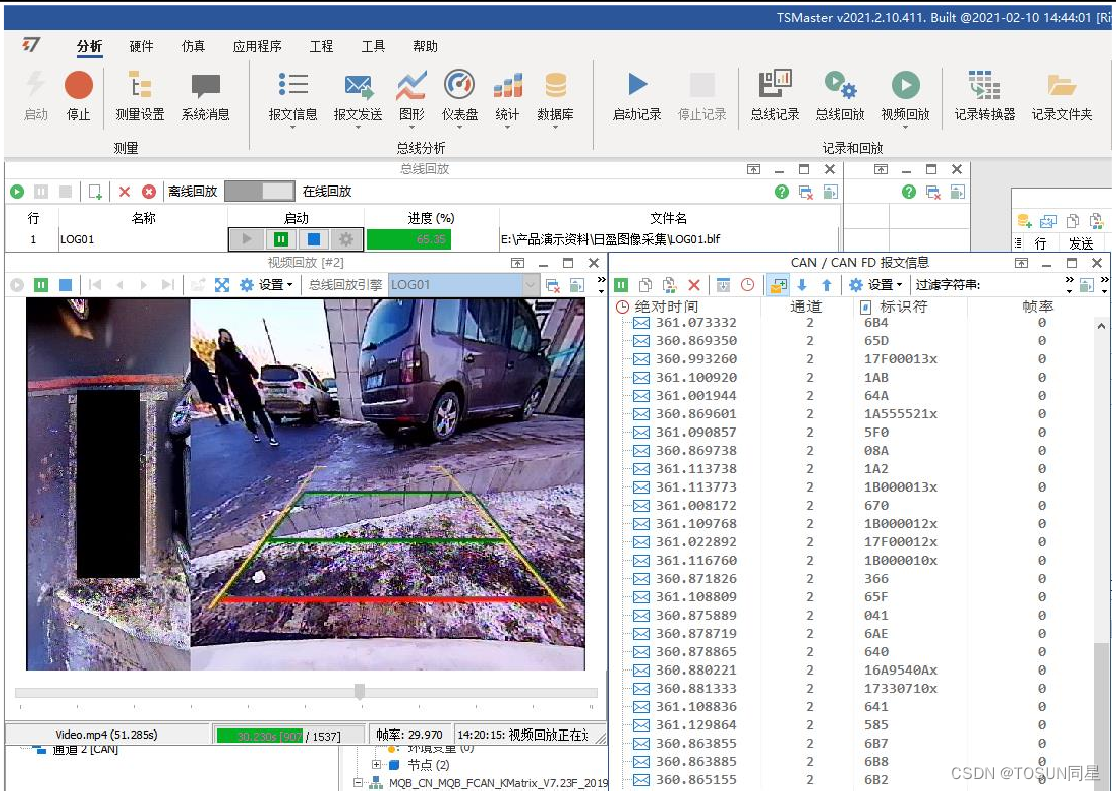Screen dimensions: 1116x791
Task: Expand the 节点 (2) tree node
Action: pyautogui.click(x=377, y=764)
